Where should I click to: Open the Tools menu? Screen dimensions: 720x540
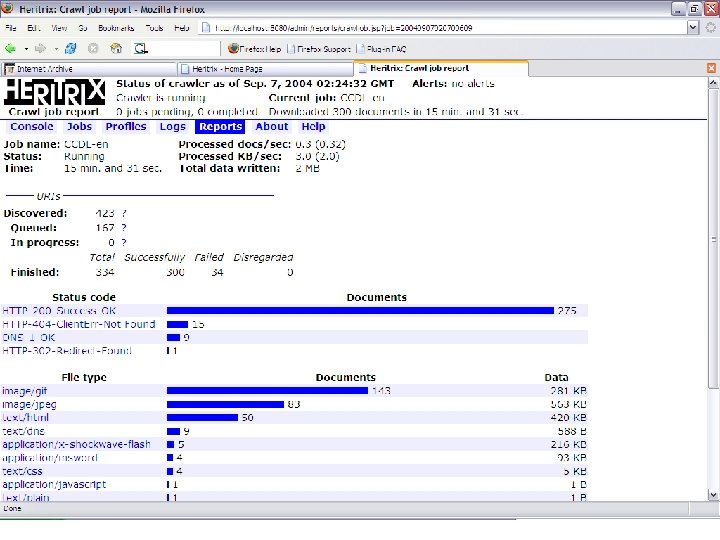click(154, 28)
